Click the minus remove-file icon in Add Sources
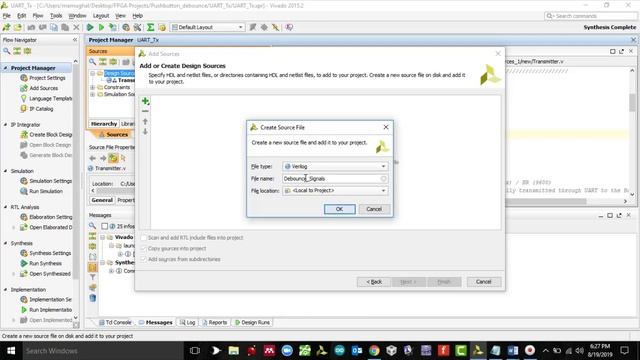 pos(145,111)
